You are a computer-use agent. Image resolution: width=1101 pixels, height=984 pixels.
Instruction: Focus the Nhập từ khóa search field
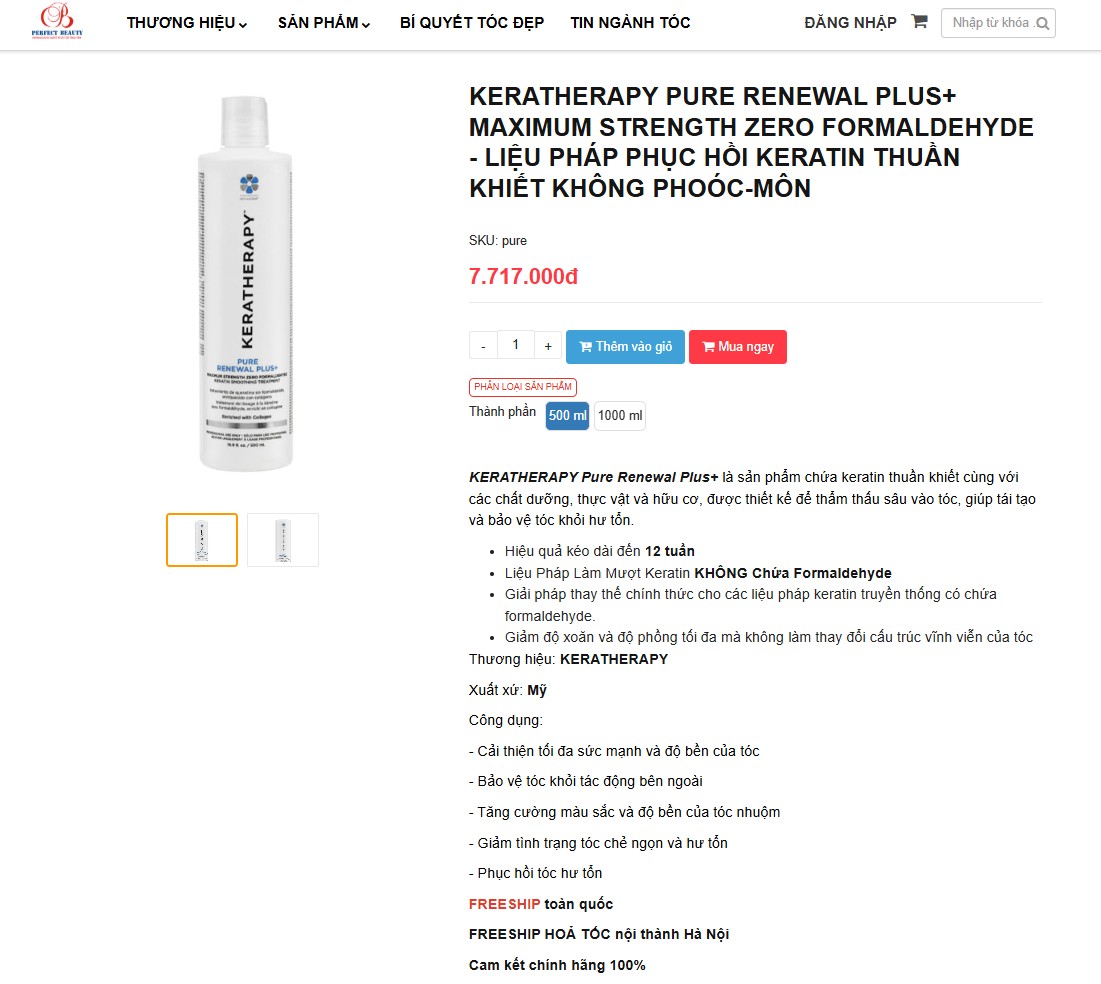point(990,23)
